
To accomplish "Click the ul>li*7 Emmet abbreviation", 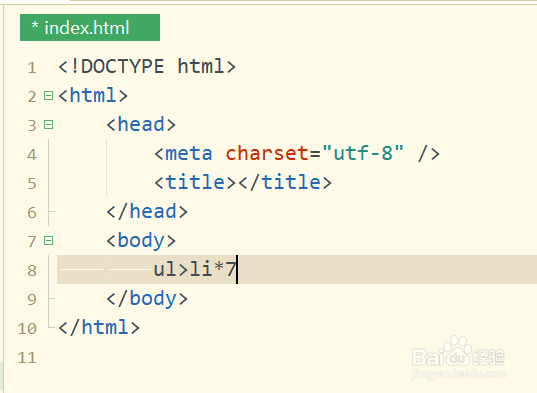I will pos(195,269).
